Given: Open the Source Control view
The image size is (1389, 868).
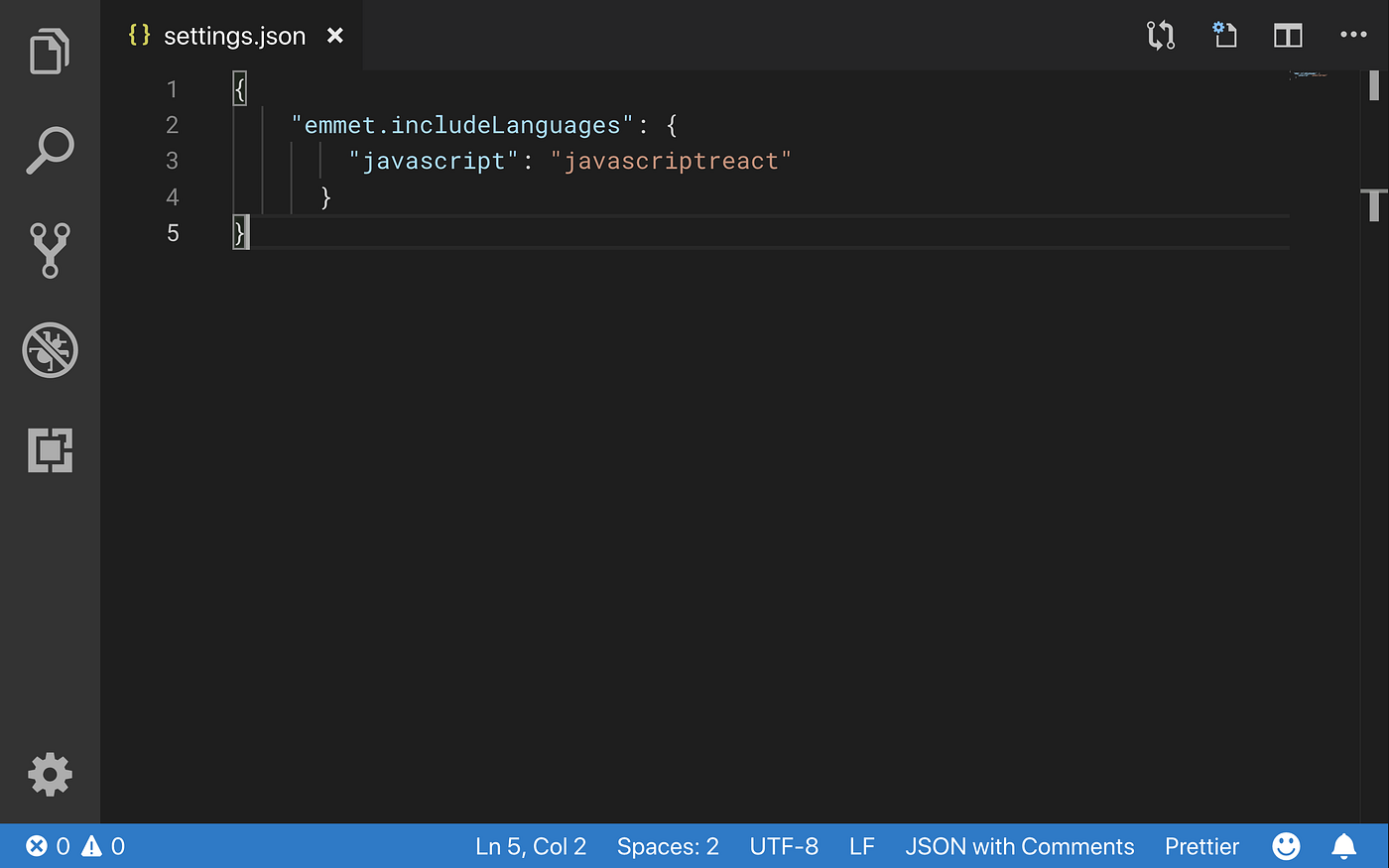Looking at the screenshot, I should click(x=50, y=251).
